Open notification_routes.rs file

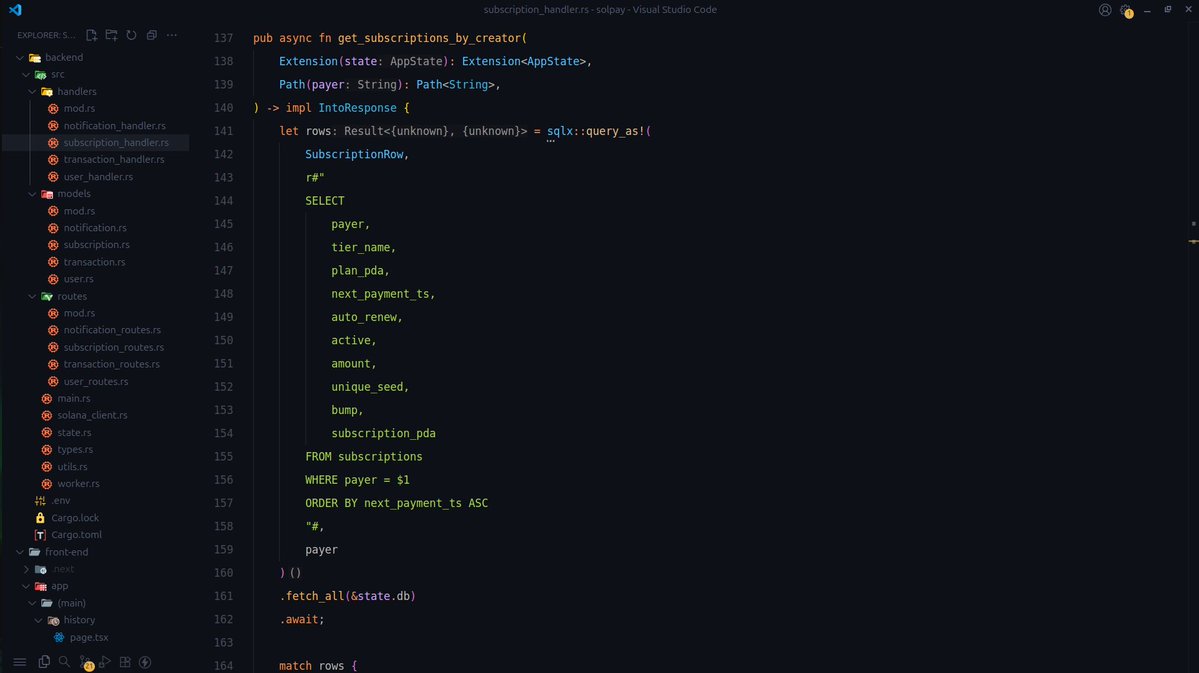click(112, 330)
